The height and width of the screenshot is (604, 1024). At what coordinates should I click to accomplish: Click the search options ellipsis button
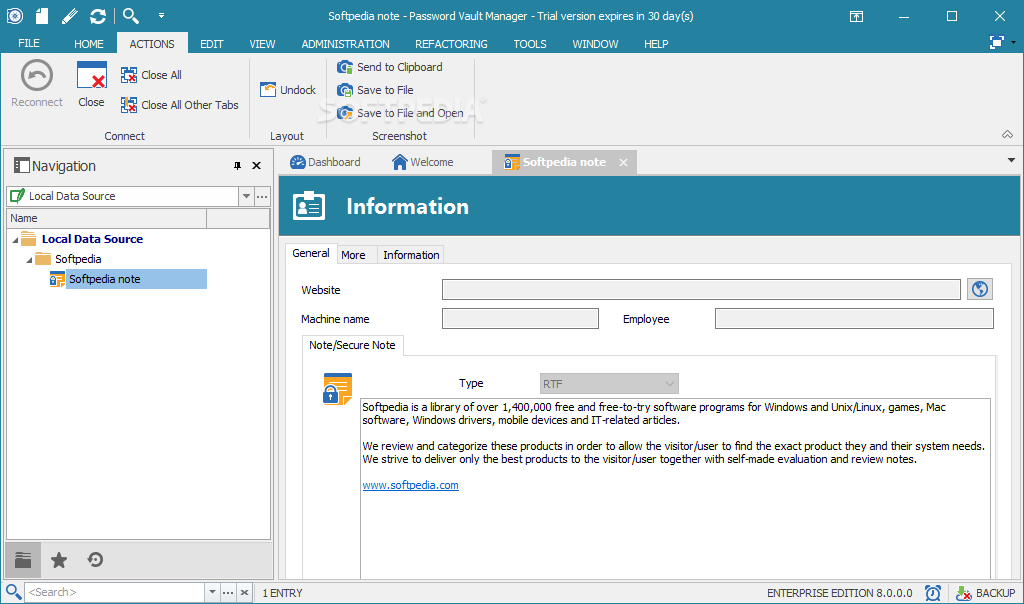(x=228, y=592)
